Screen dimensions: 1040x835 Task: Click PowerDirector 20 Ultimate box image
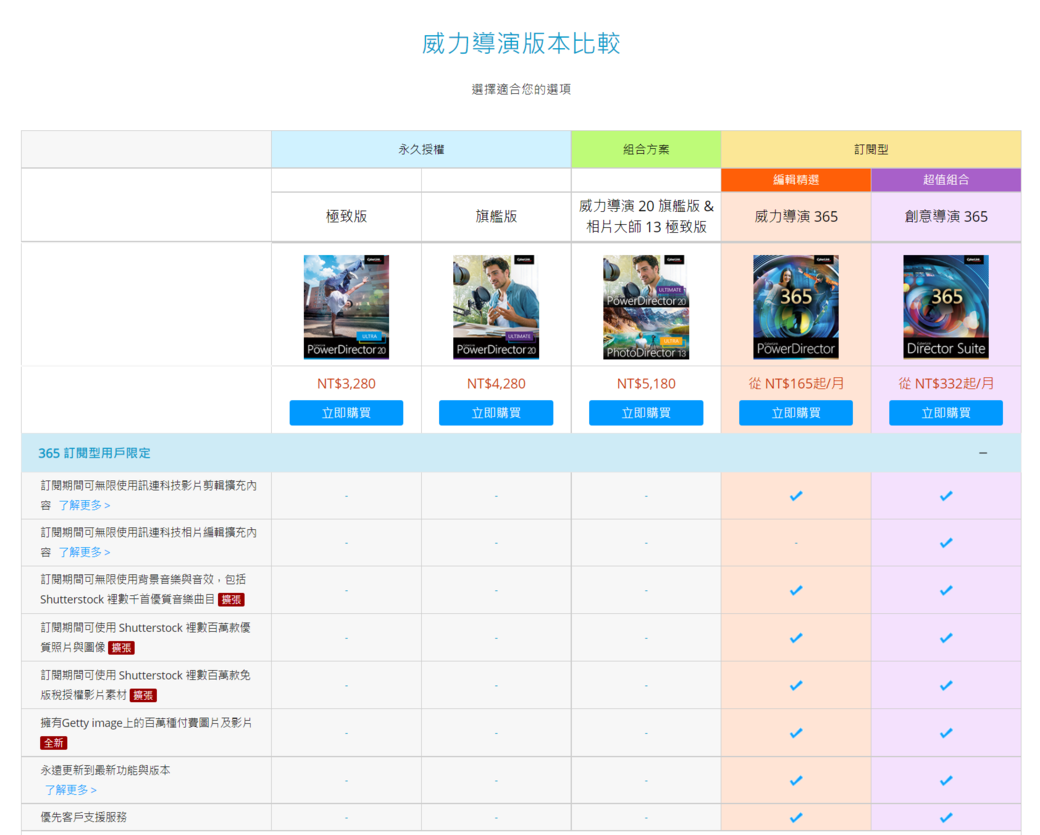point(496,307)
